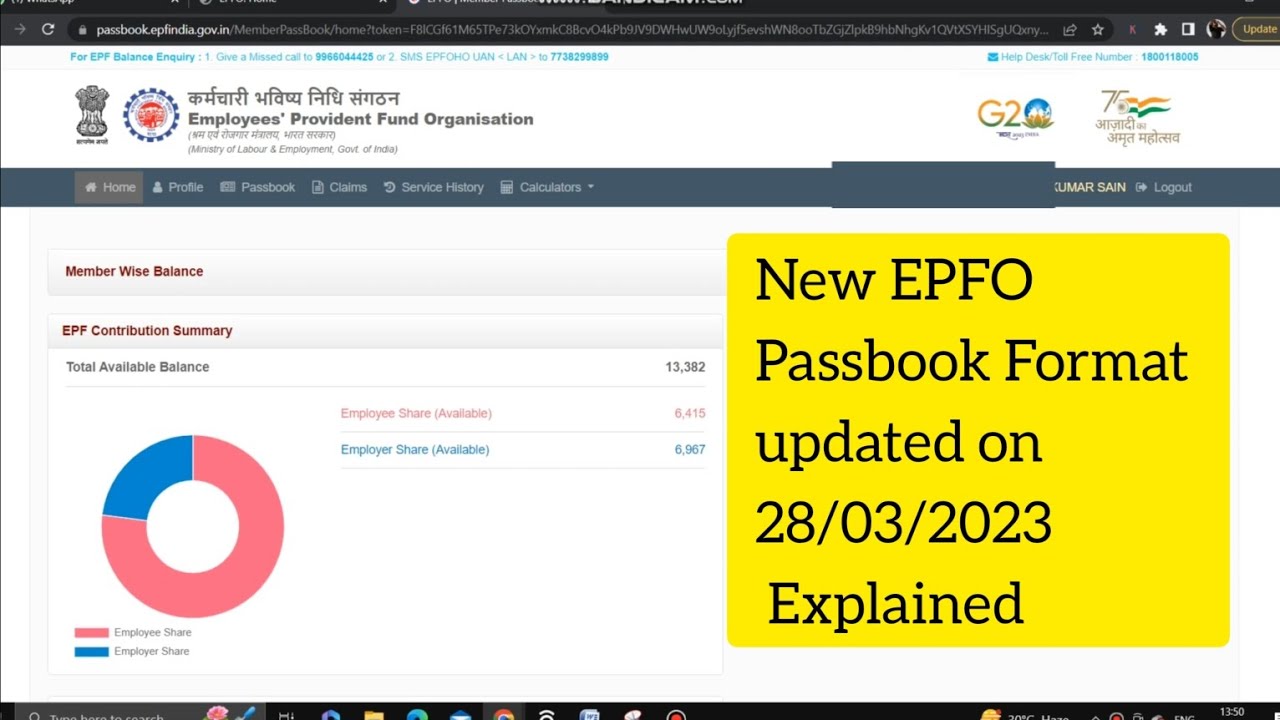This screenshot has width=1280, height=720.
Task: Click the EPFO circular logo
Action: click(151, 115)
